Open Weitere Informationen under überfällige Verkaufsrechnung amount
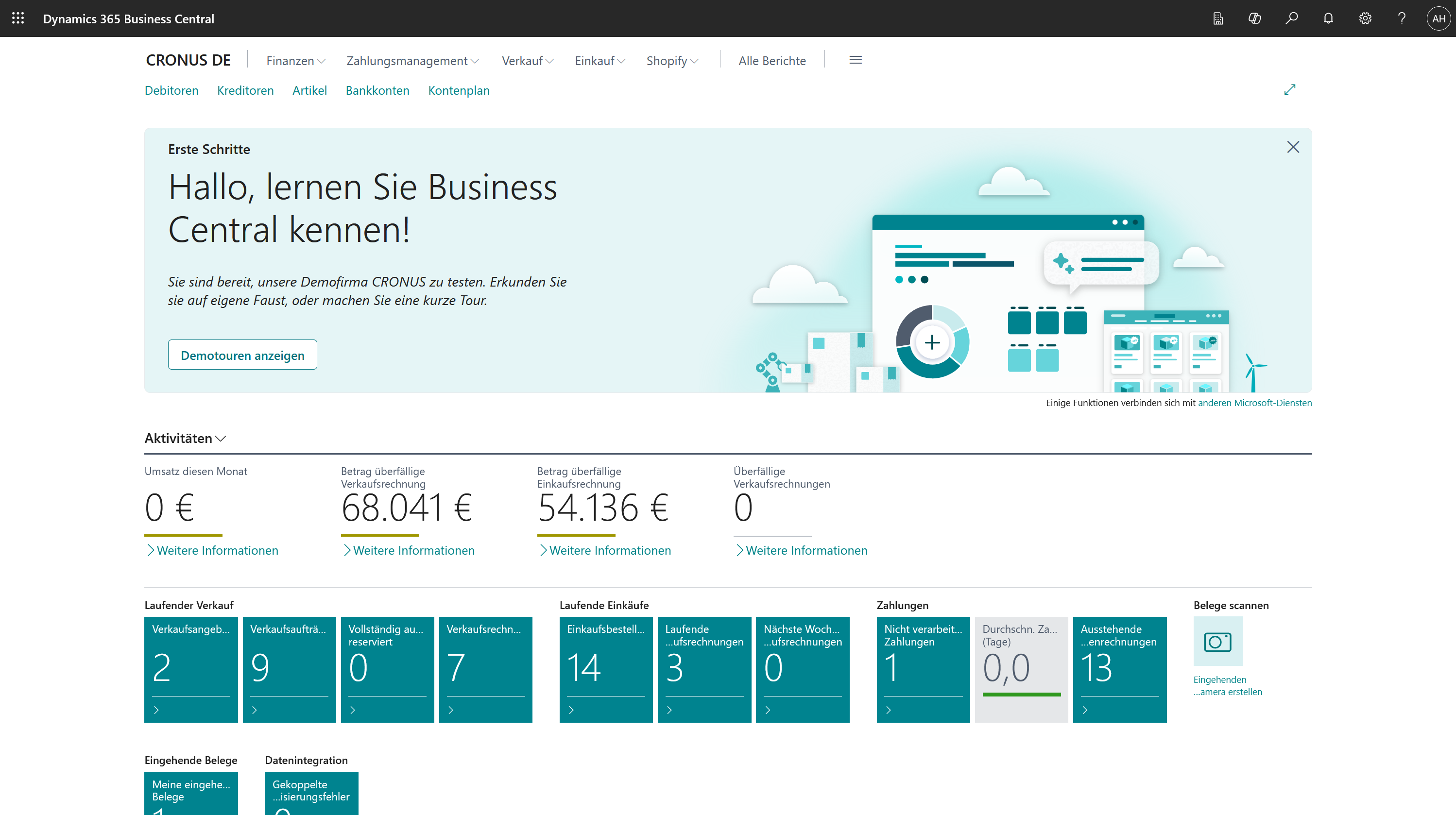1456x815 pixels. point(409,550)
